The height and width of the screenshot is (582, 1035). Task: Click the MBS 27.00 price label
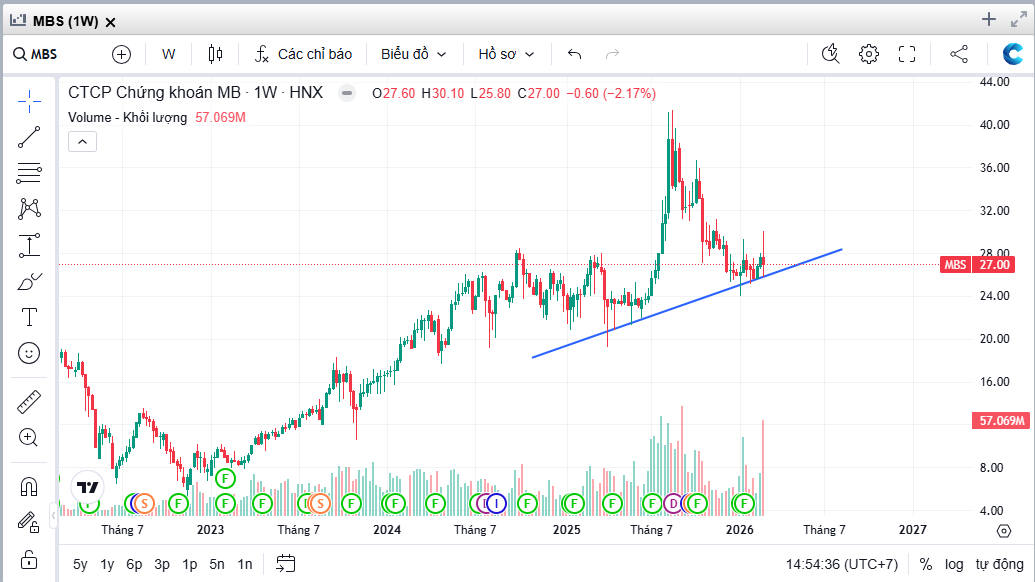(x=976, y=265)
